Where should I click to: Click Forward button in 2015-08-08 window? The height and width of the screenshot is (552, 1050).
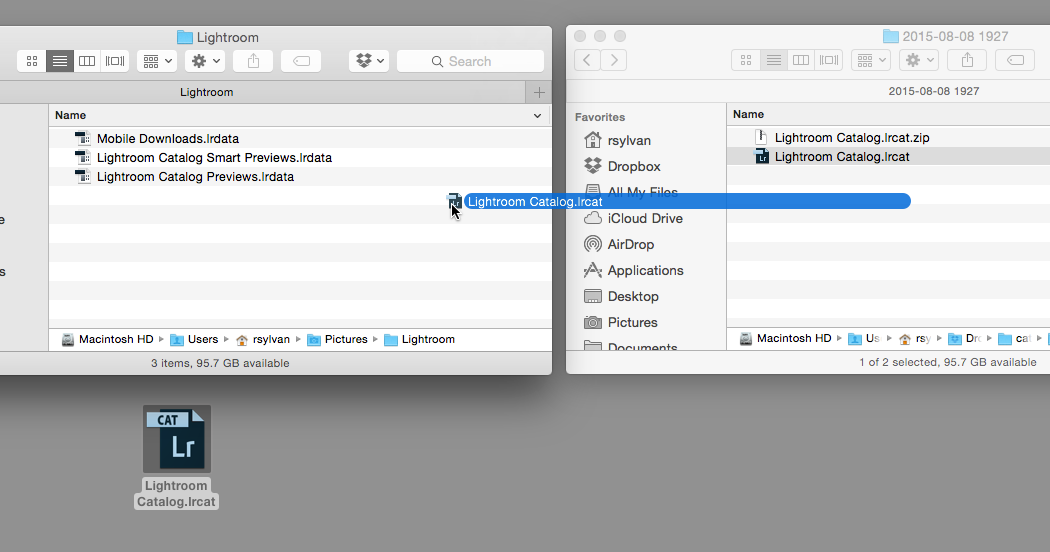[614, 60]
